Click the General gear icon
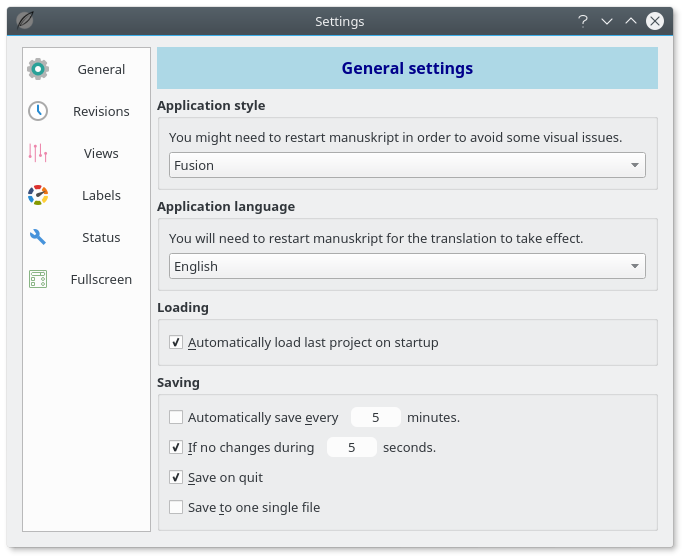 pyautogui.click(x=38, y=69)
